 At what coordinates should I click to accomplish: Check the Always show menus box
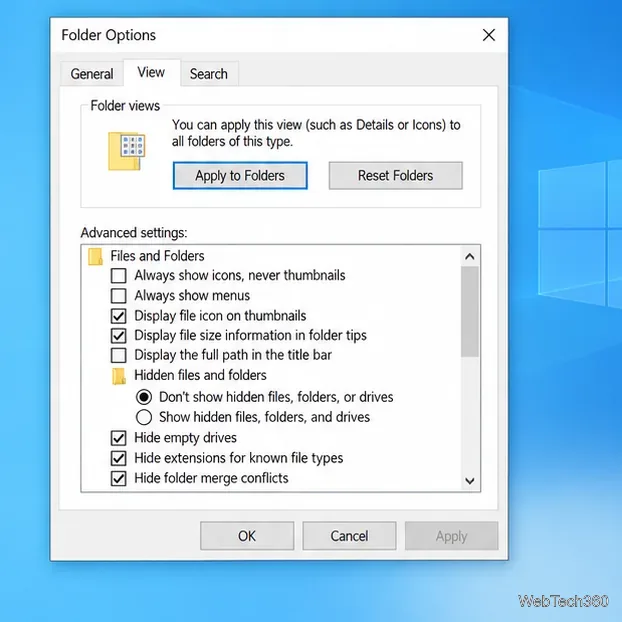(119, 296)
